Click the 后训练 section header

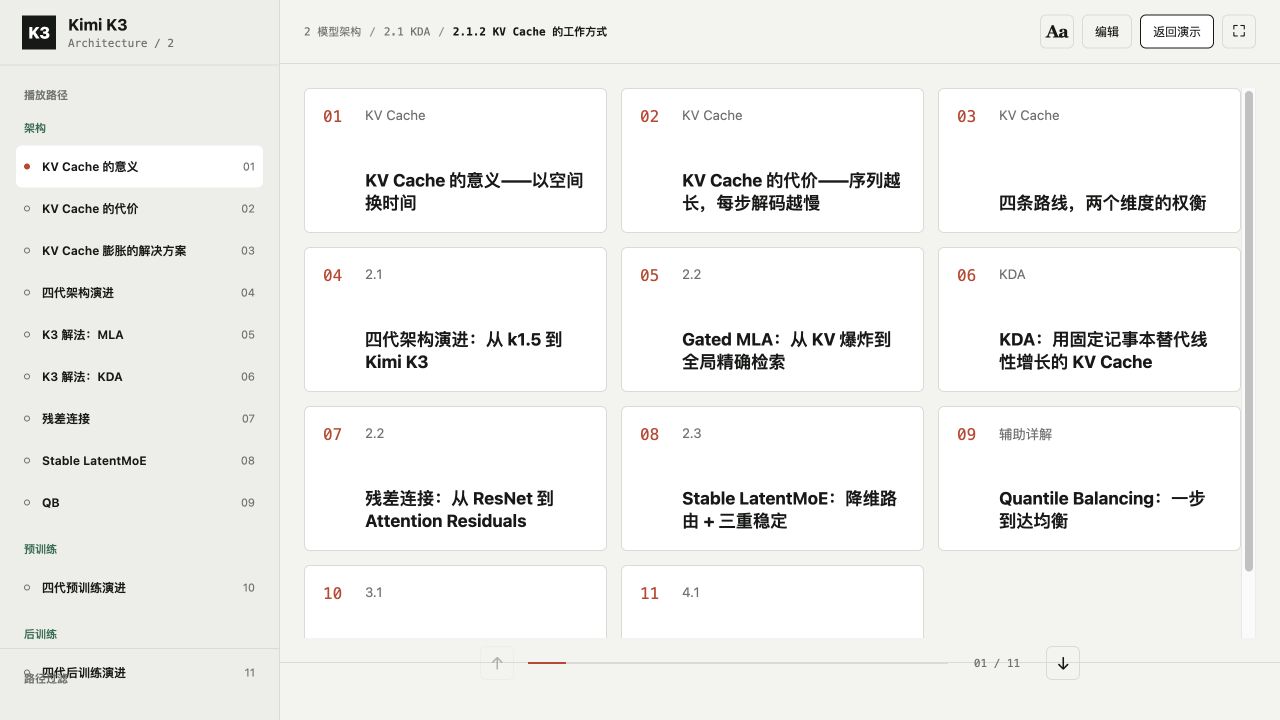tap(40, 634)
